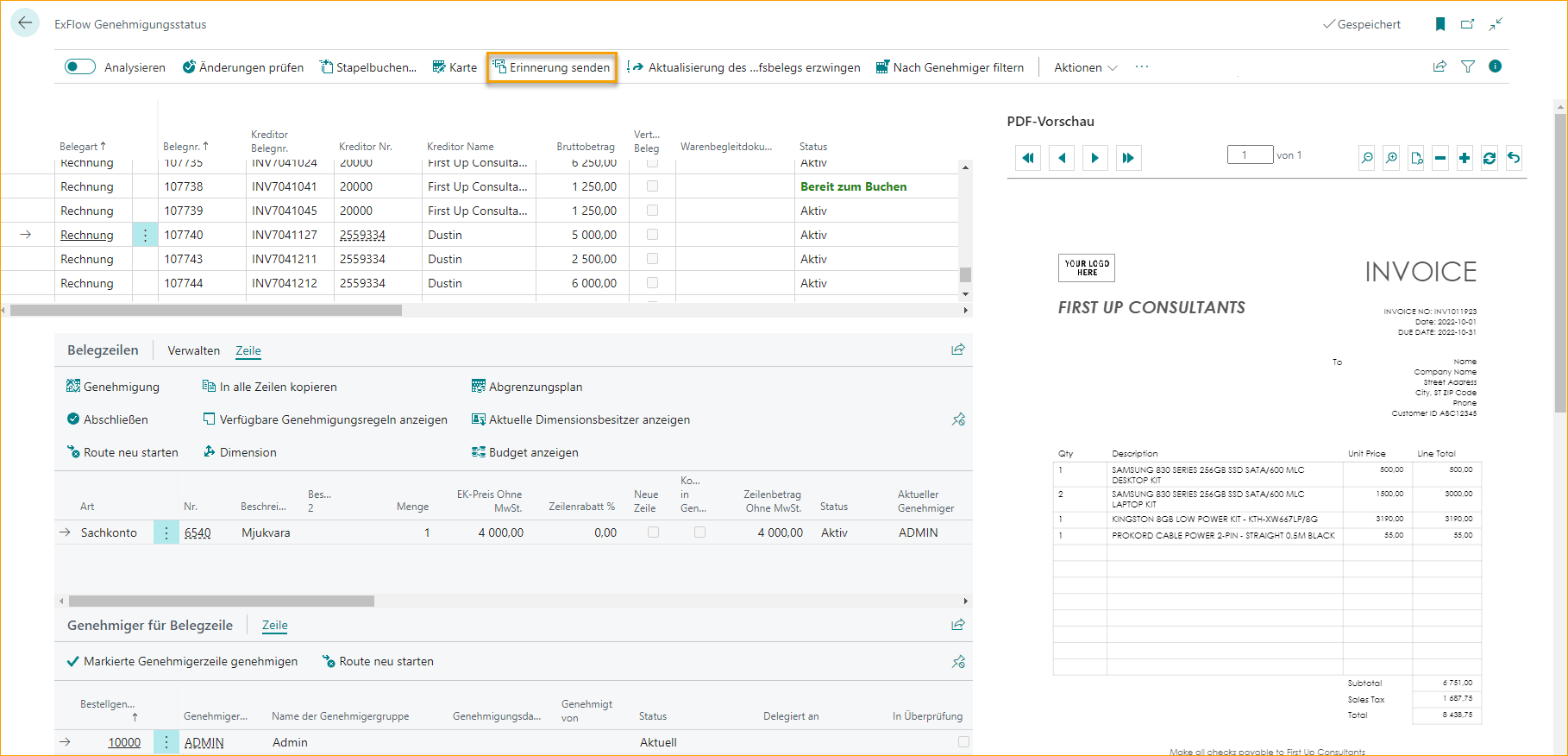Pin the Genehmiger action bar
1568x756 pixels.
click(x=958, y=662)
